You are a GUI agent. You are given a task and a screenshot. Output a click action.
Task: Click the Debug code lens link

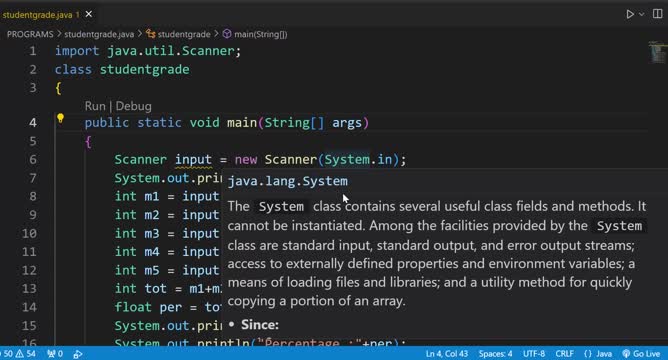click(133, 106)
